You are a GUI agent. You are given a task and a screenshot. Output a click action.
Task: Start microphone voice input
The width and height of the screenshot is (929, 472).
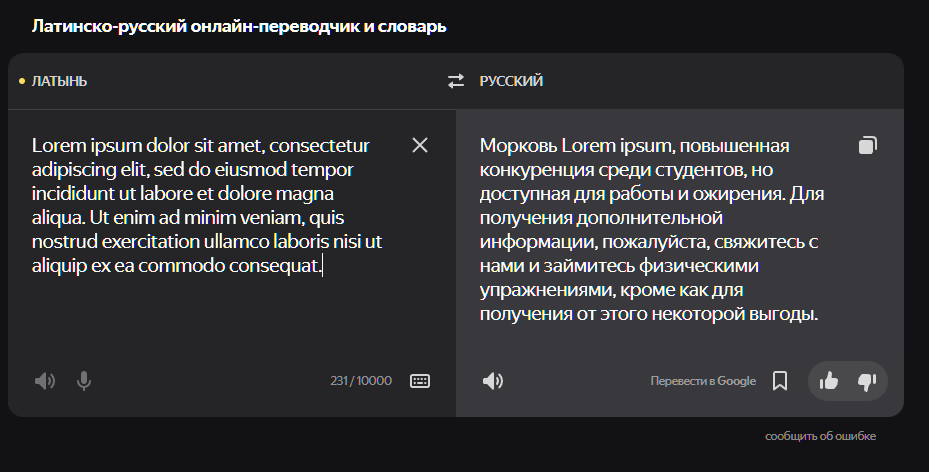(84, 381)
